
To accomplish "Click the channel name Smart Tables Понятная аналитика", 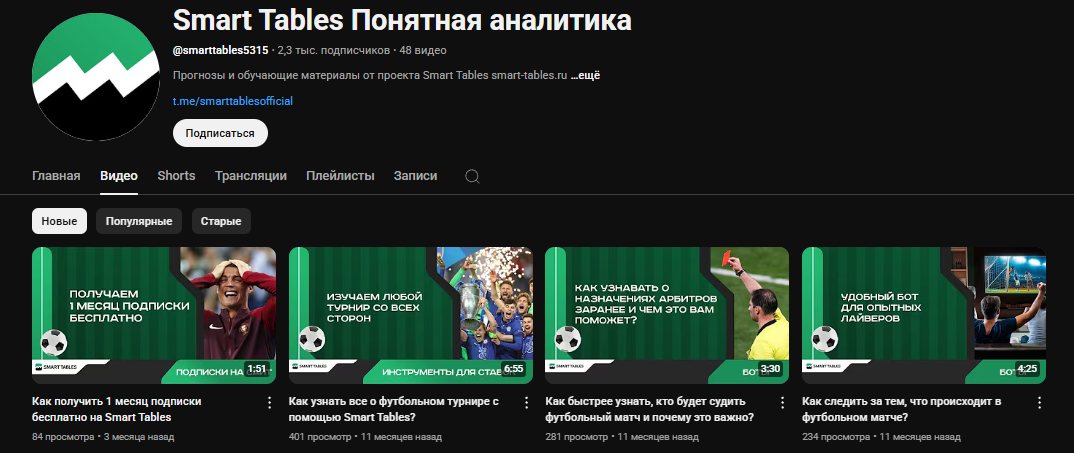I will point(402,21).
